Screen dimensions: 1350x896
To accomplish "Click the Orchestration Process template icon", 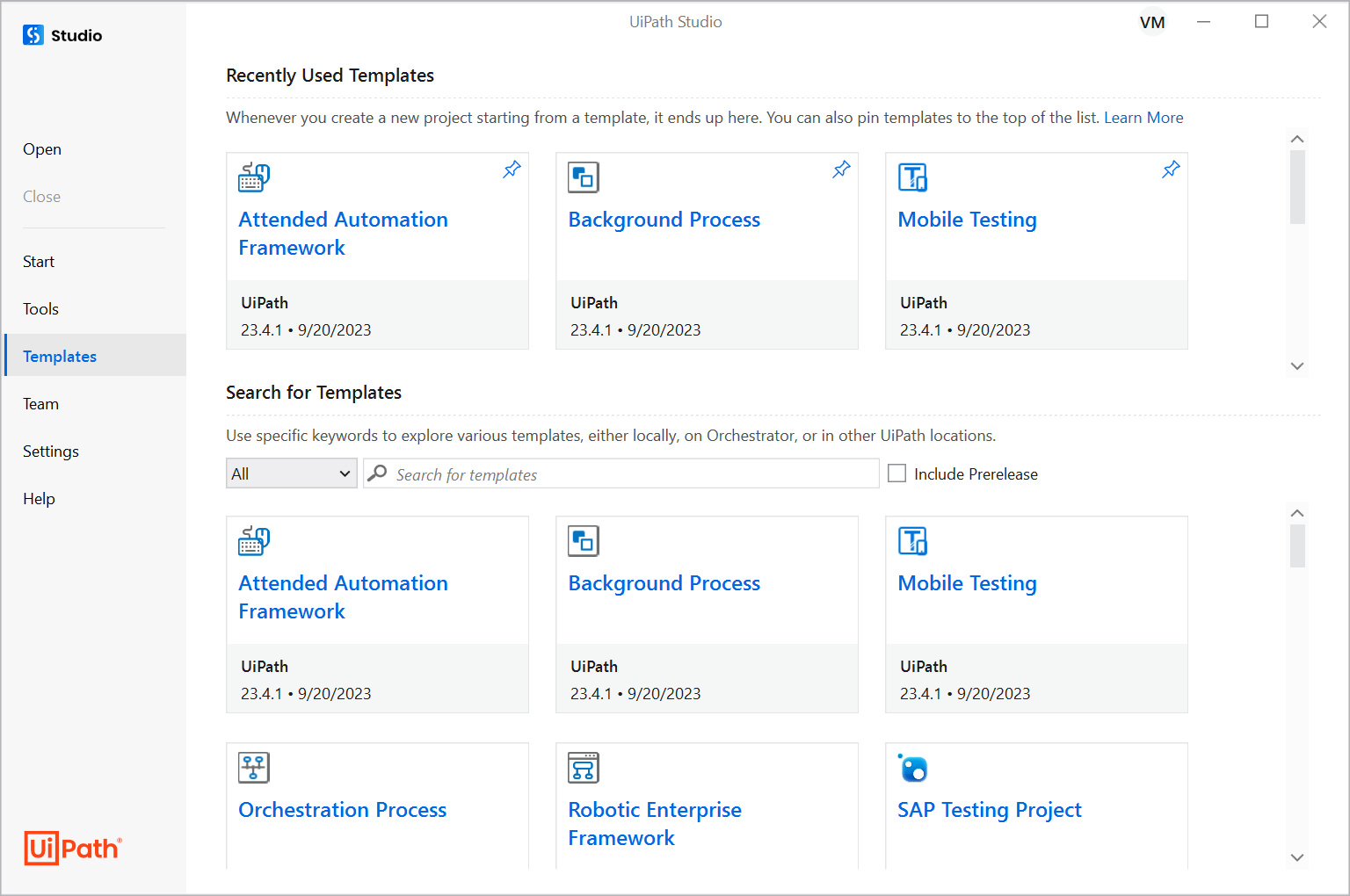I will 254,768.
